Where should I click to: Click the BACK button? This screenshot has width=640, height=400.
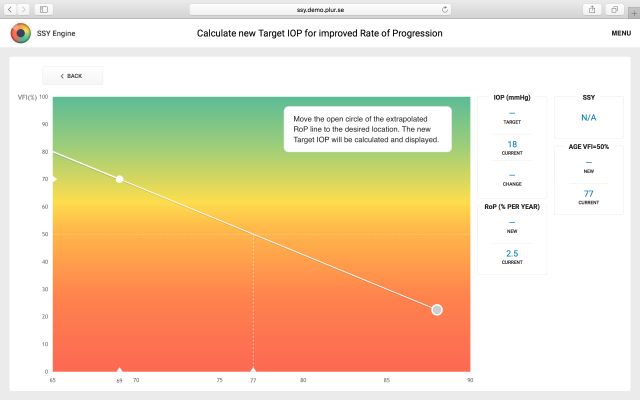[72, 76]
